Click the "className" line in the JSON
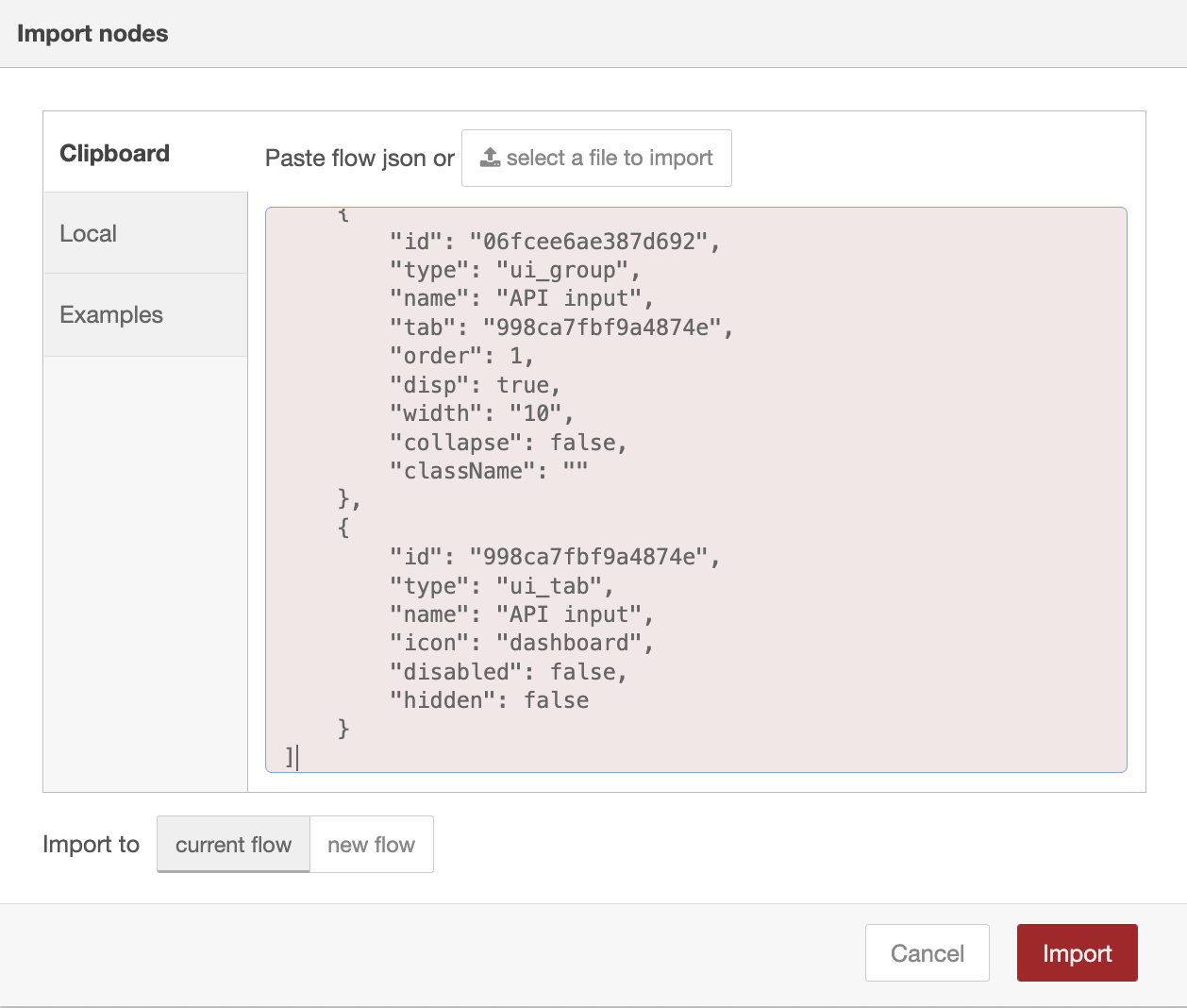The height and width of the screenshot is (1008, 1187). coord(489,471)
